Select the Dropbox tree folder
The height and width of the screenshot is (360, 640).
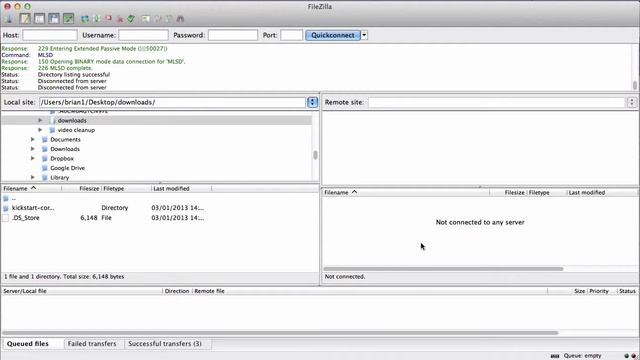point(62,158)
